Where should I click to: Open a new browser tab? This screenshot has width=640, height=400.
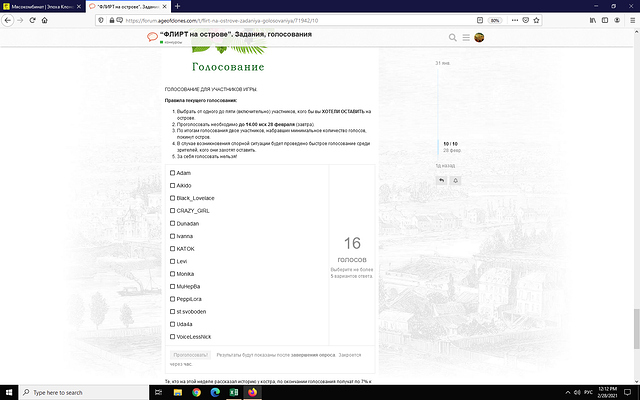tap(177, 6)
